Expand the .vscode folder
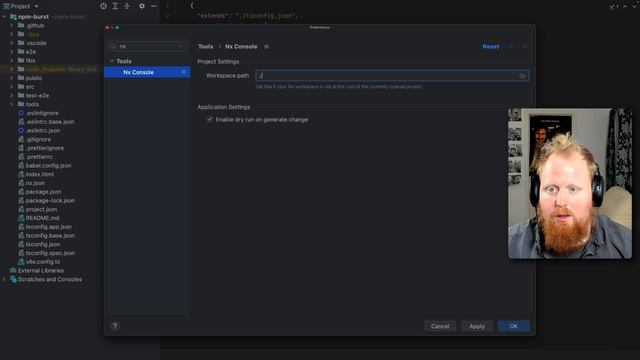This screenshot has height=360, width=640. (x=12, y=43)
